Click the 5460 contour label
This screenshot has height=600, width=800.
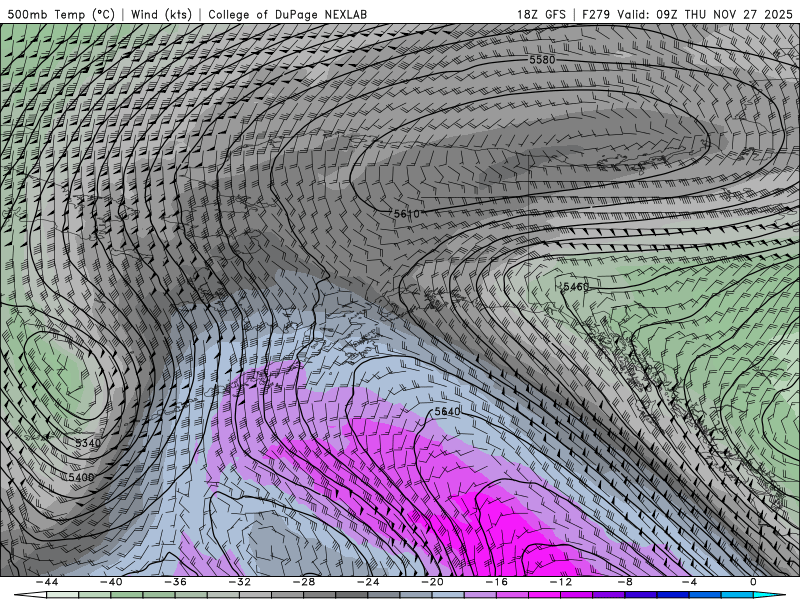tap(576, 287)
